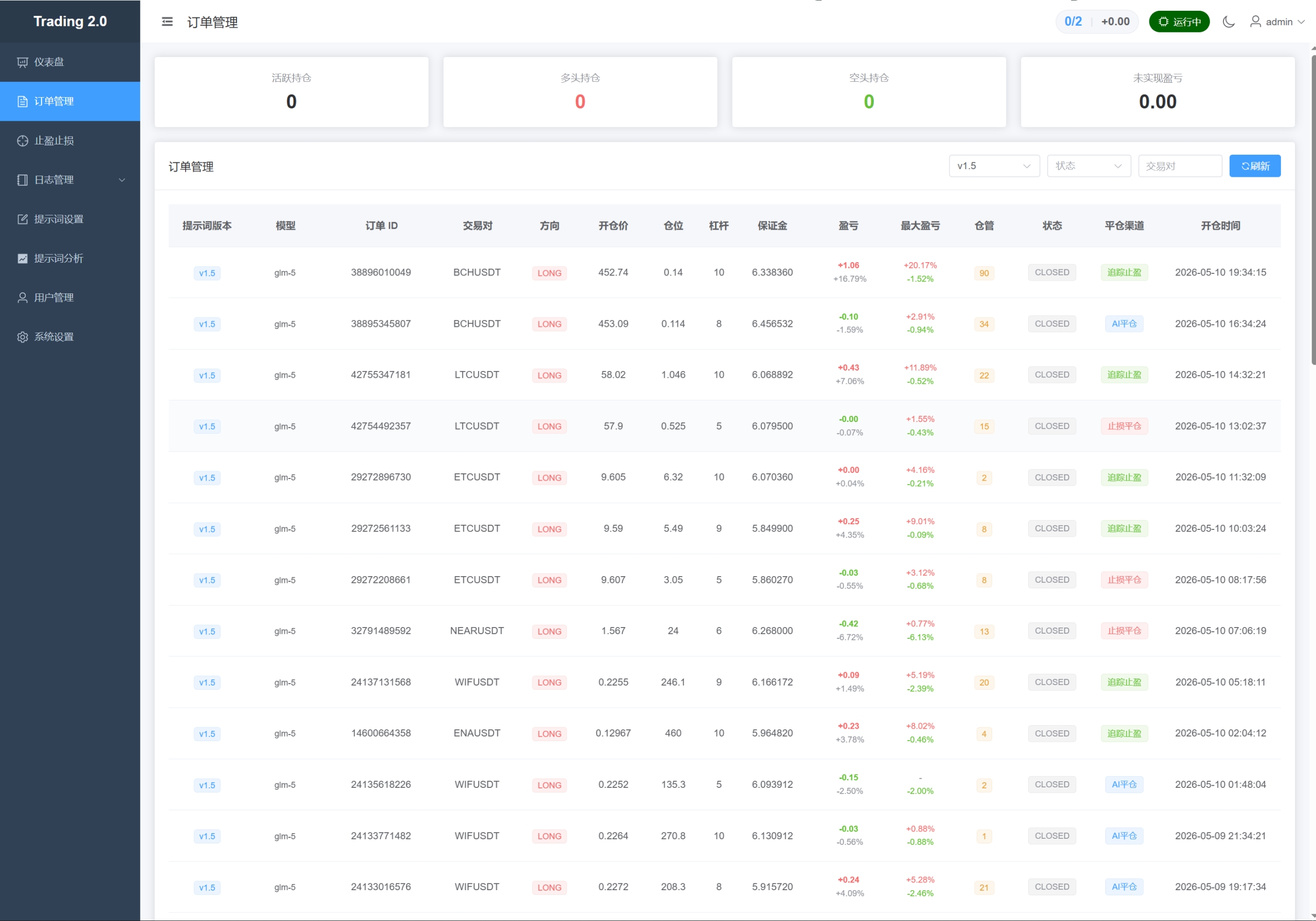
Task: Open the v1.5 version dropdown
Action: [994, 166]
